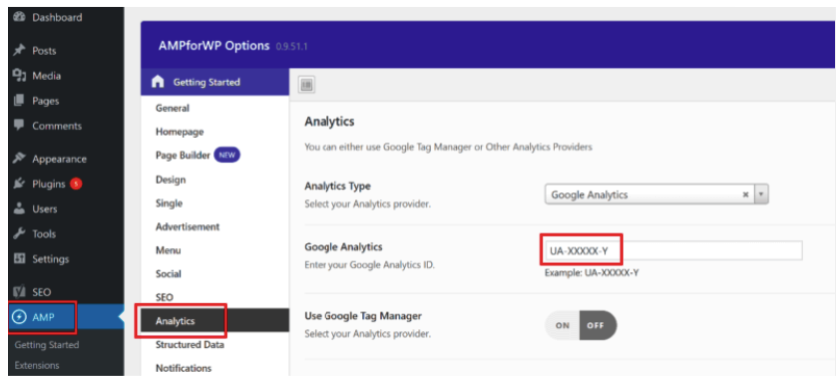Screen dimensions: 836x381
Task: Go to Getting Started under AMP menu
Action: 47,345
